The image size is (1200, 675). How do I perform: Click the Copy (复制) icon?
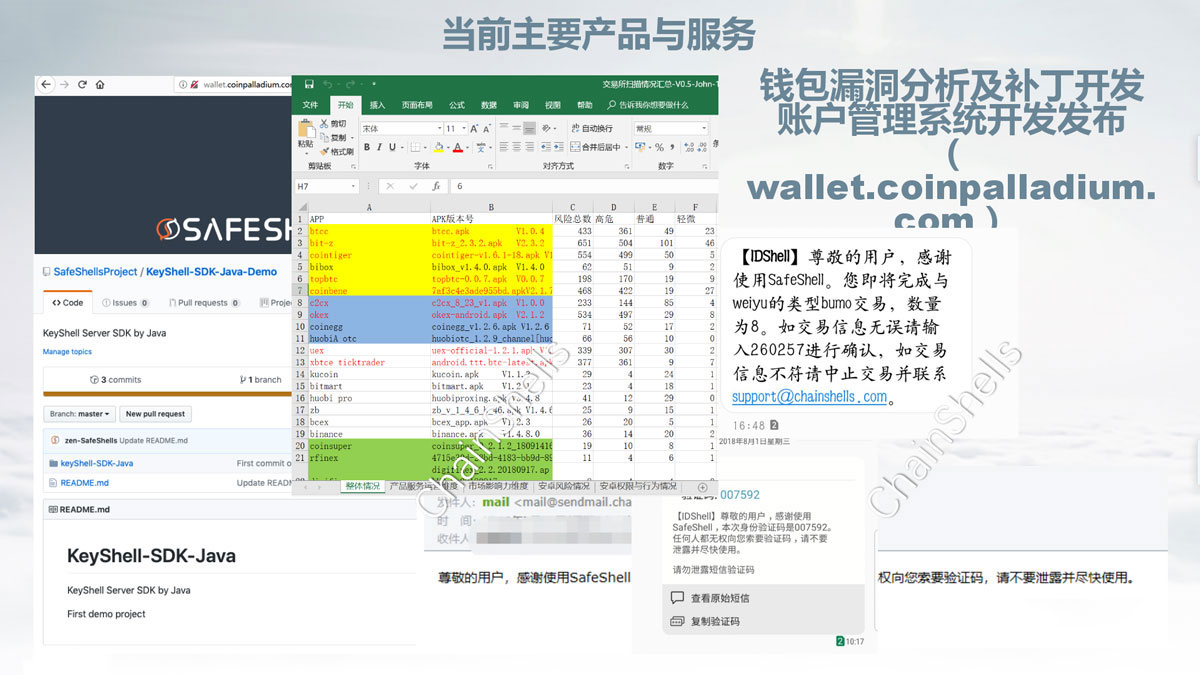(x=324, y=138)
